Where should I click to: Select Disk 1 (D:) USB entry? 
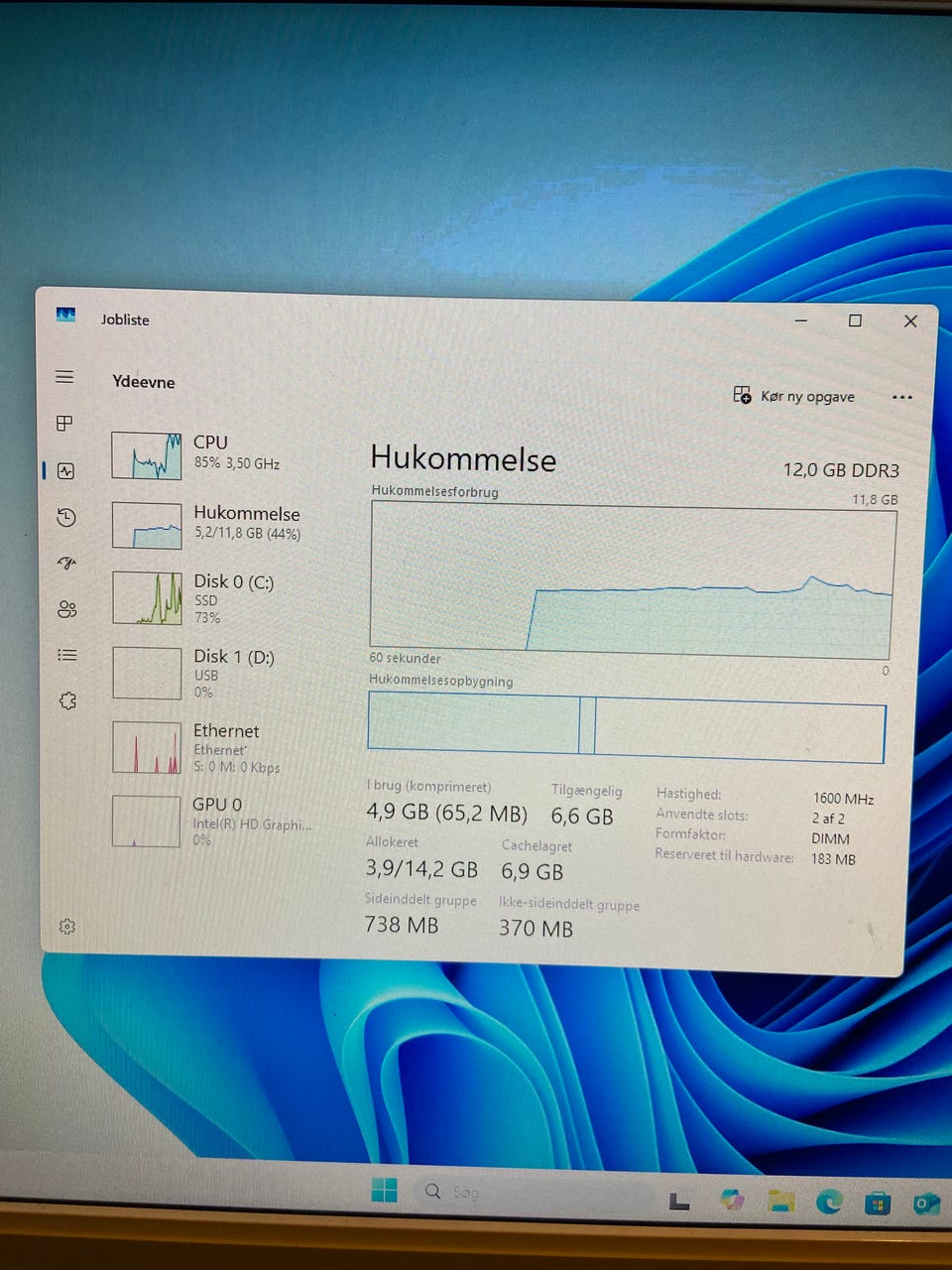[213, 673]
